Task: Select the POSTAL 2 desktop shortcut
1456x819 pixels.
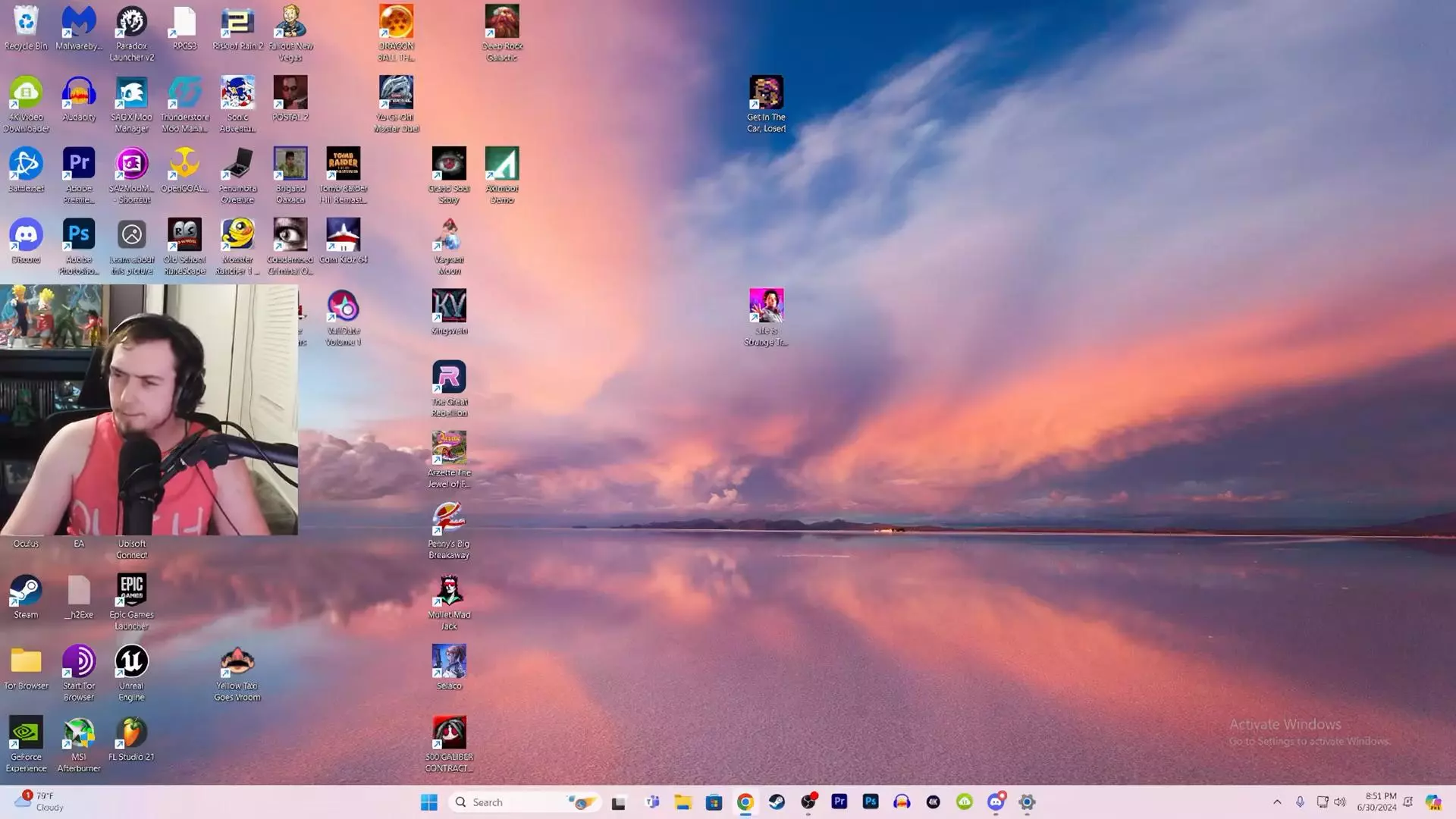Action: click(290, 99)
